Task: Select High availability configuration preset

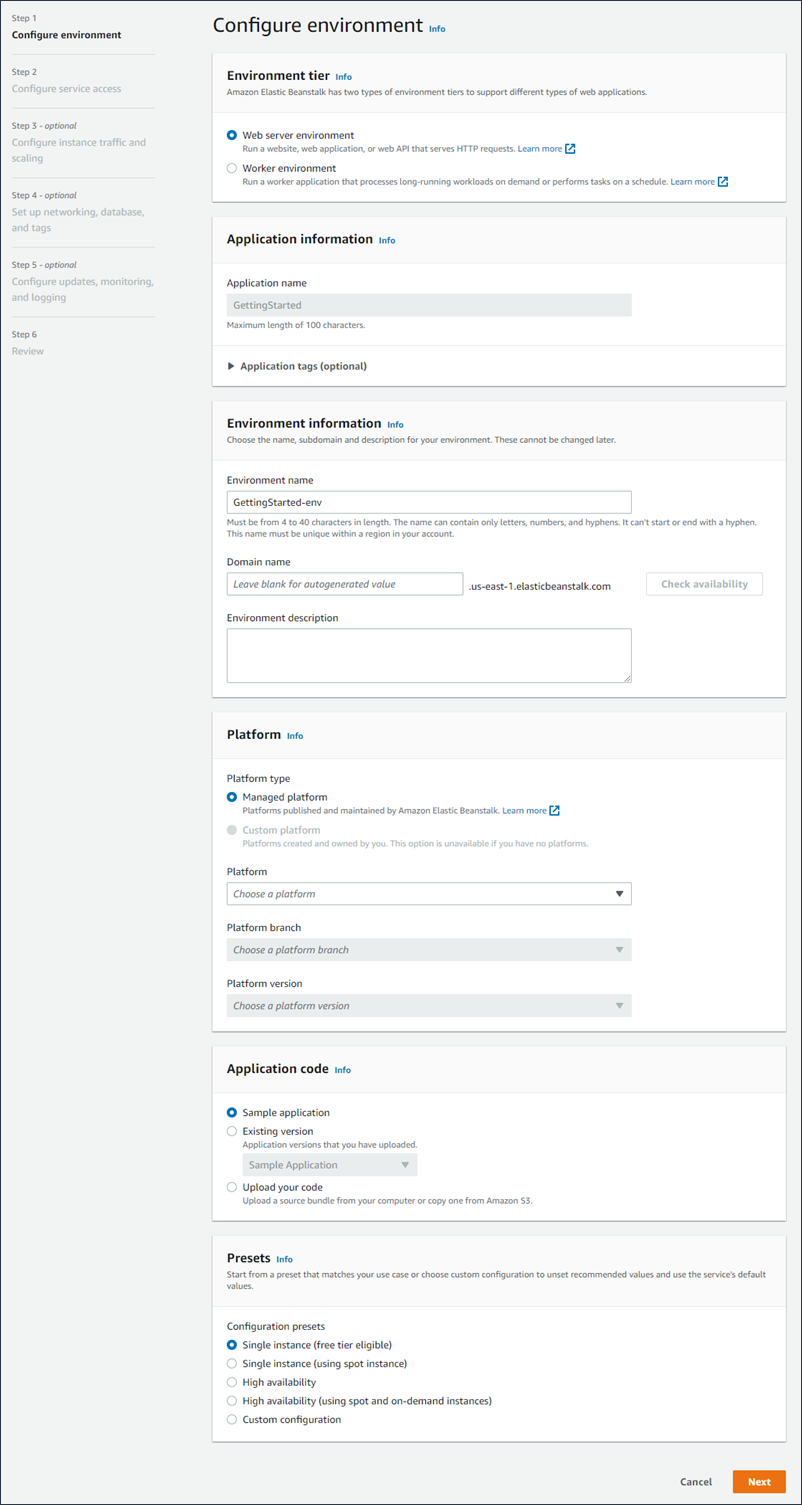Action: tap(231, 1382)
